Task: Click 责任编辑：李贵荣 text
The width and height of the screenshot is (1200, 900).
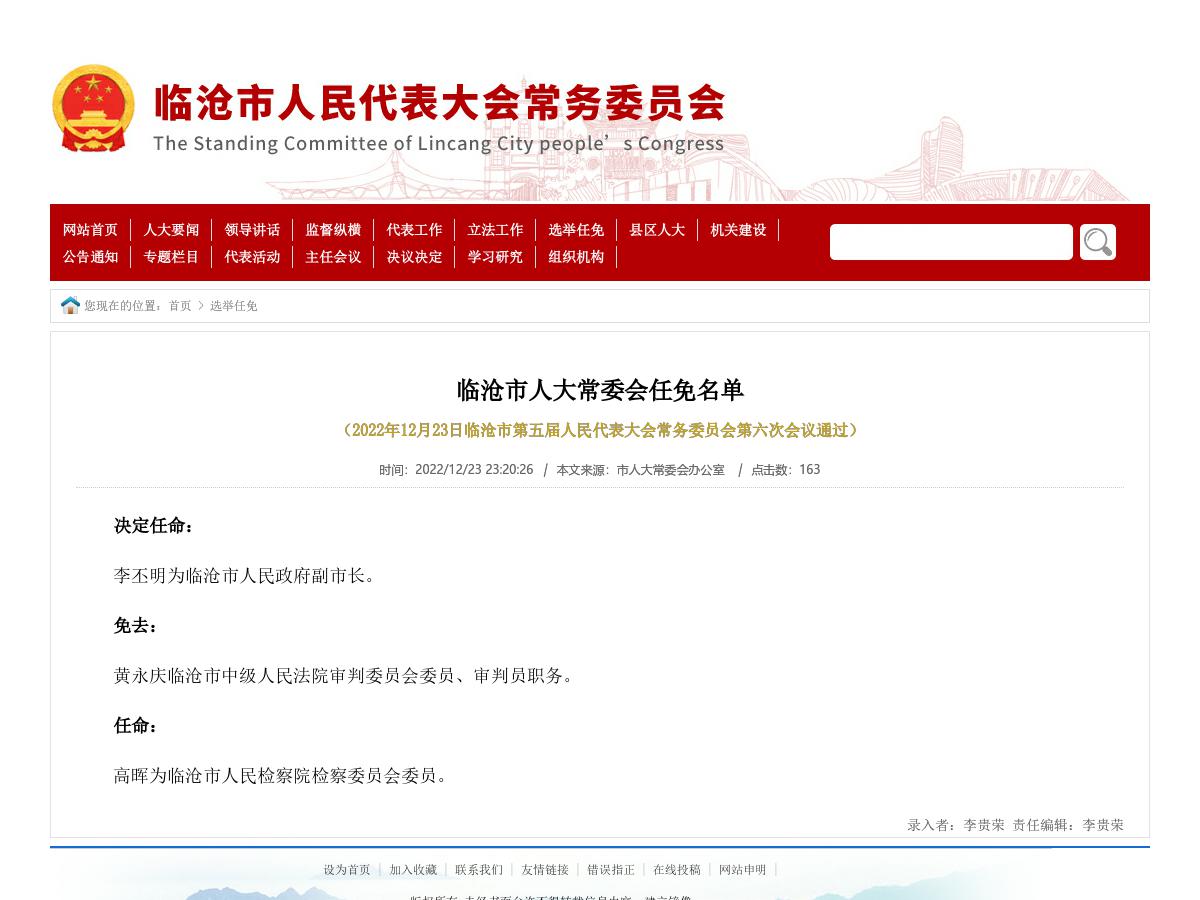Action: [1068, 825]
